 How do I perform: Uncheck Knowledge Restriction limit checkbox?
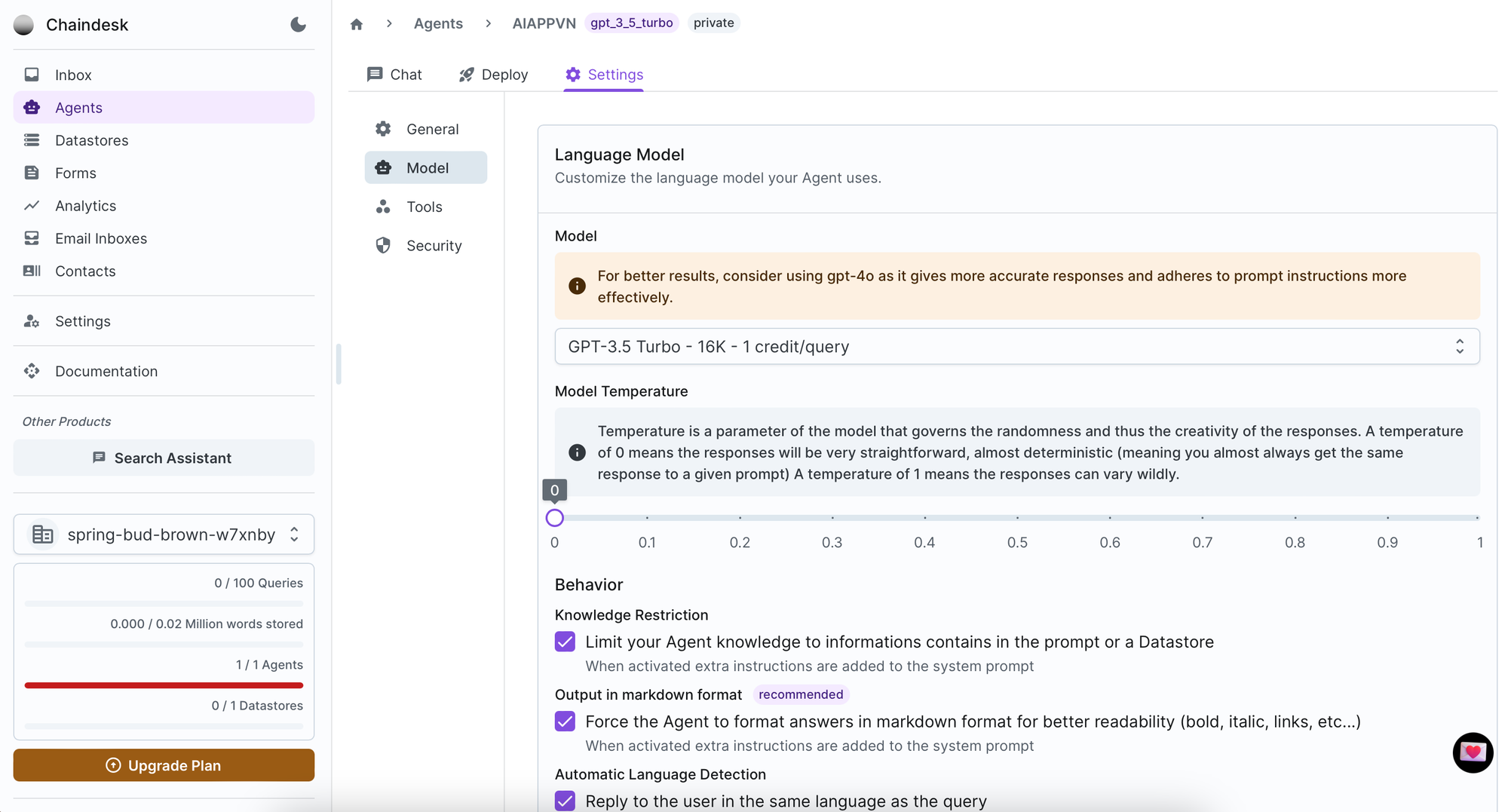click(565, 642)
